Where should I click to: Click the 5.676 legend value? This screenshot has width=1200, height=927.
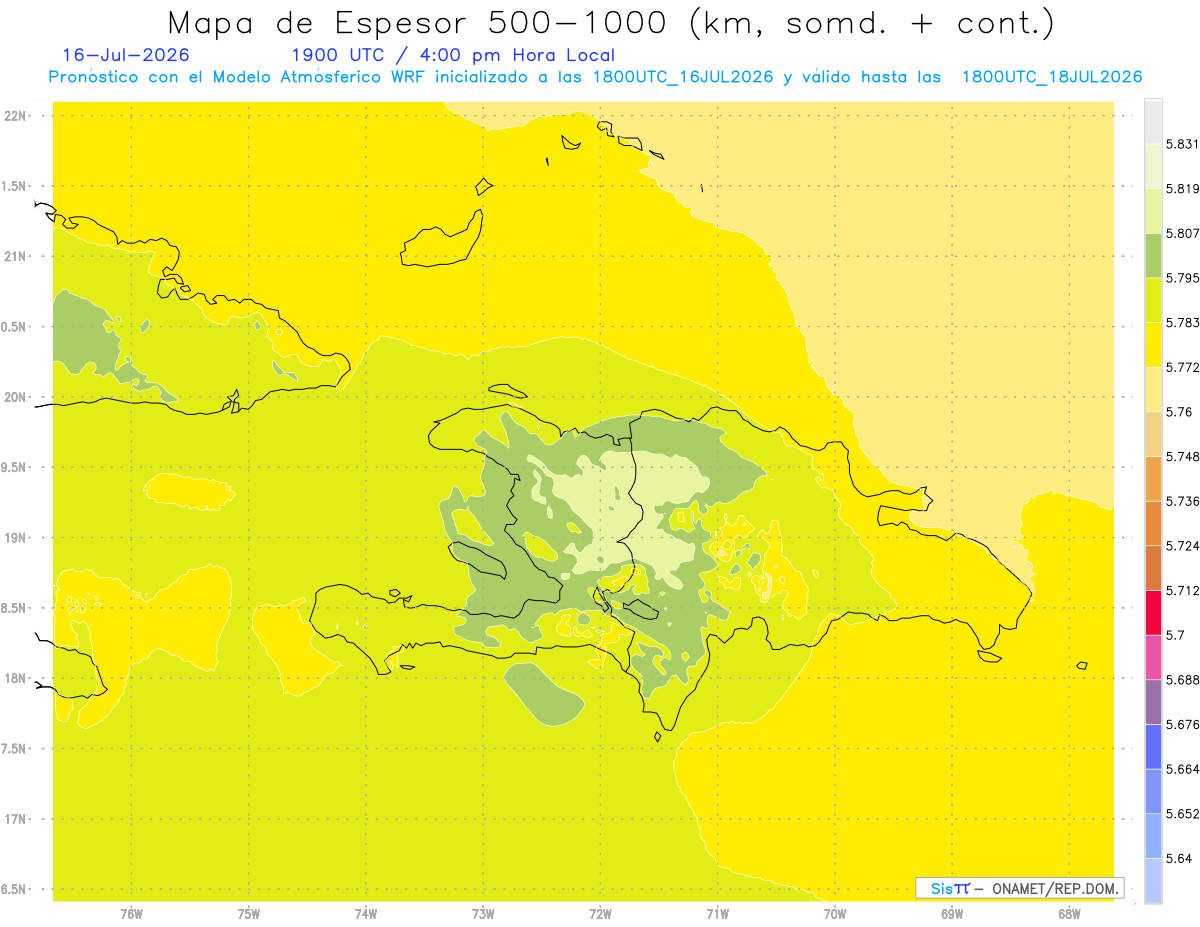1182,724
